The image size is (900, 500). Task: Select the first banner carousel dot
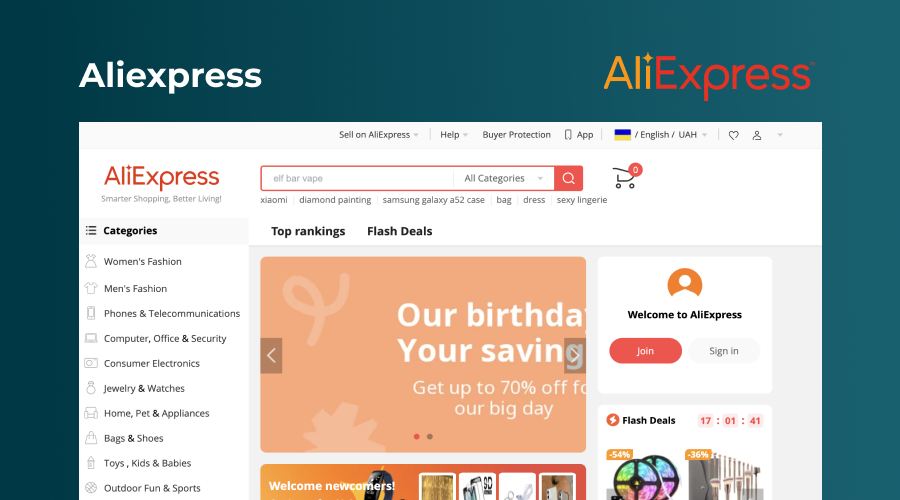tap(417, 437)
